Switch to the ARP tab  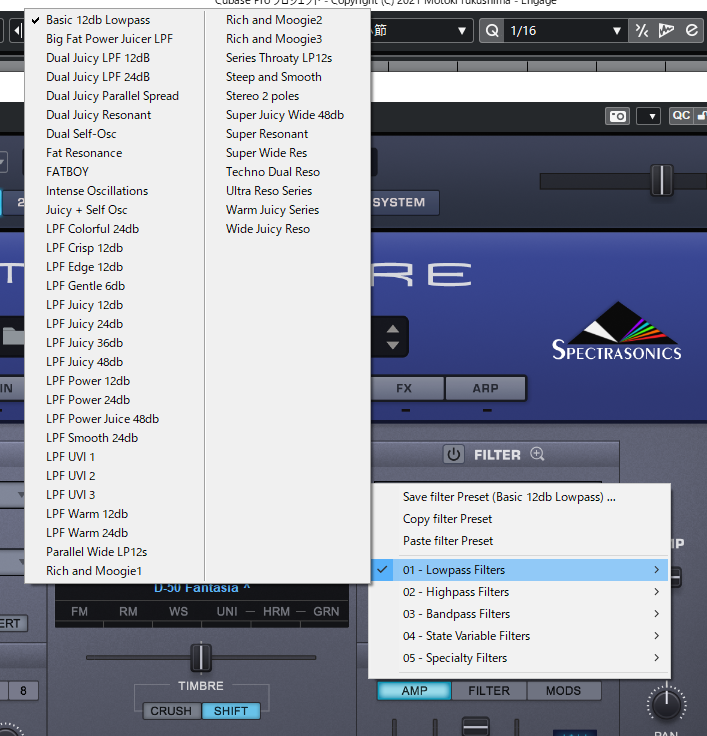coord(485,388)
